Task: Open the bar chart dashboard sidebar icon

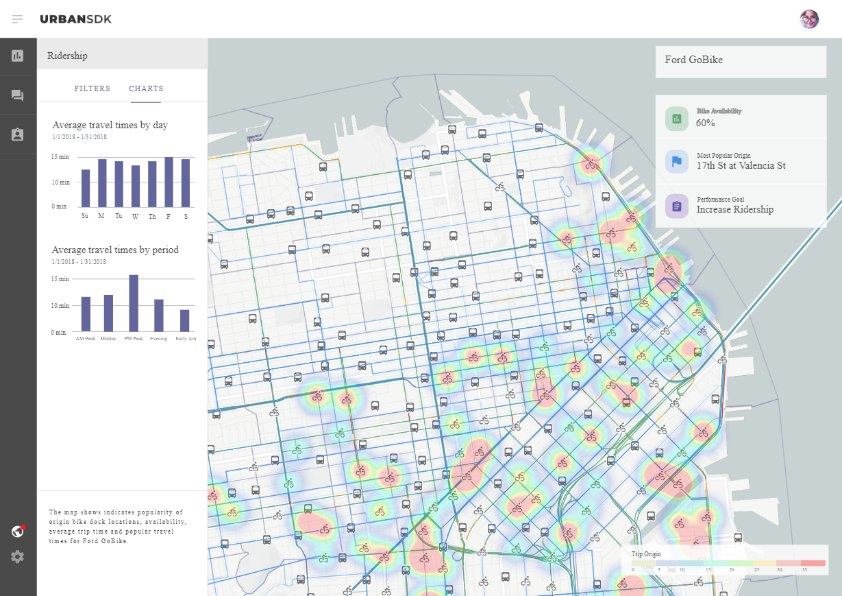Action: pos(18,56)
